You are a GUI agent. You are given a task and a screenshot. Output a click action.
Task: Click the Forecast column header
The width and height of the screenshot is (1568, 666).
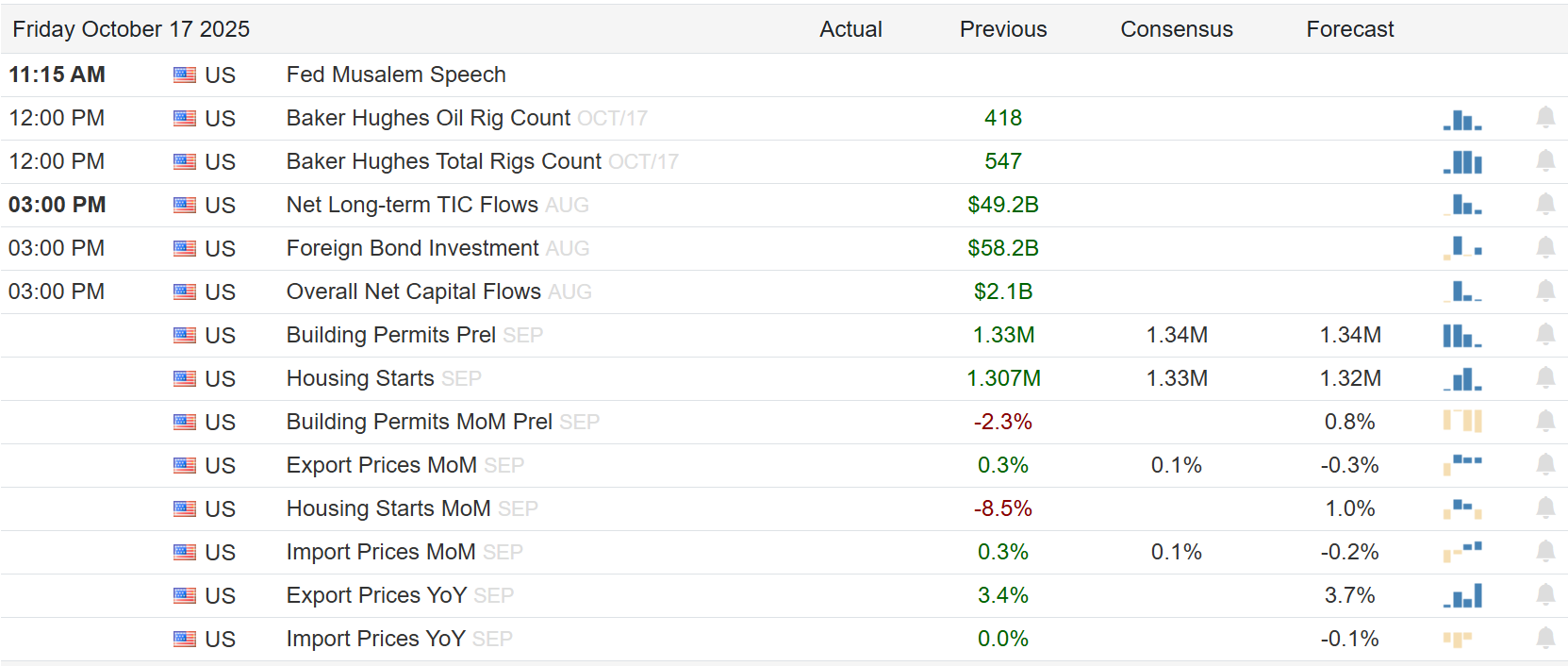pos(1349,29)
